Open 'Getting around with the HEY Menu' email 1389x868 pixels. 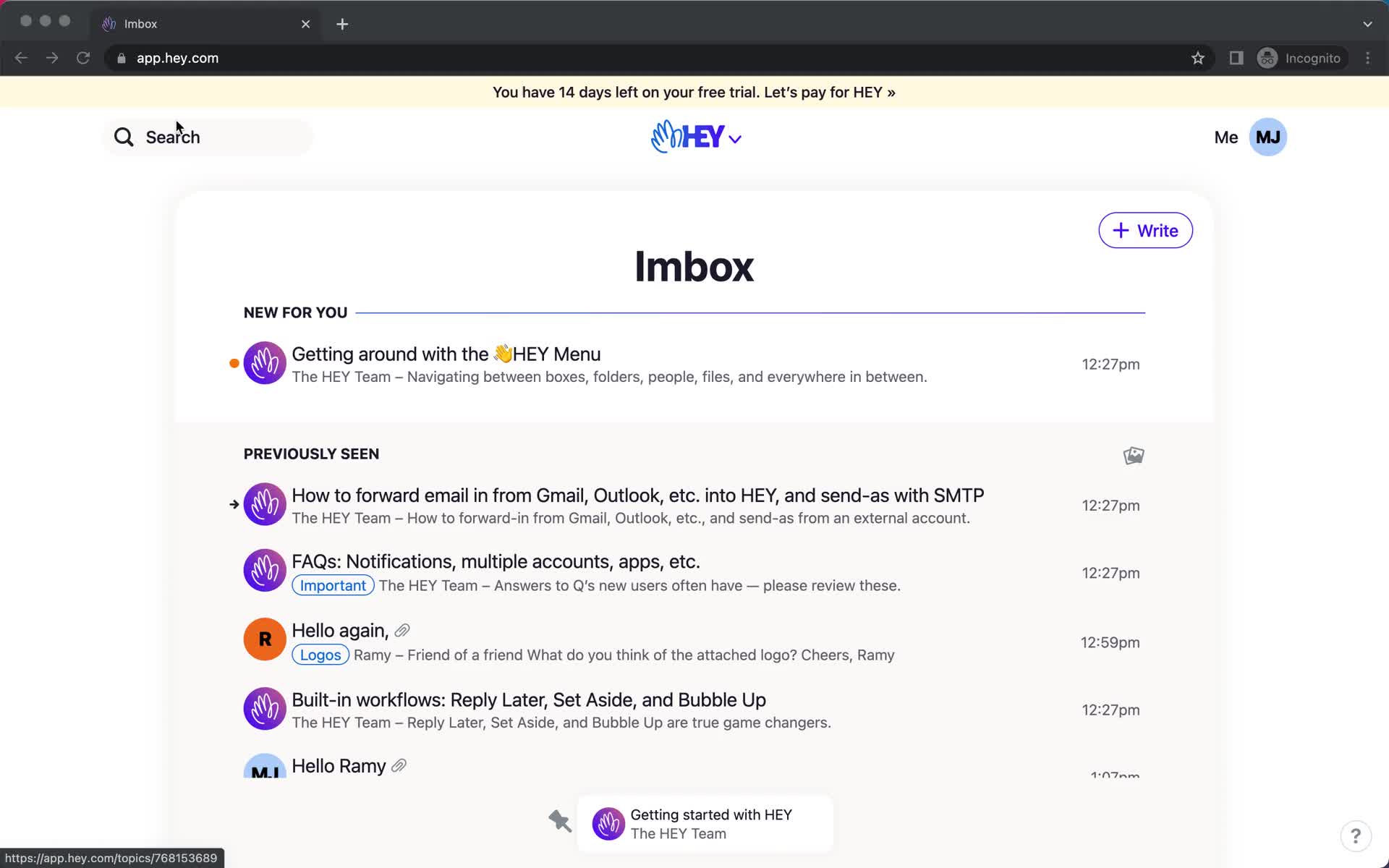pos(446,354)
